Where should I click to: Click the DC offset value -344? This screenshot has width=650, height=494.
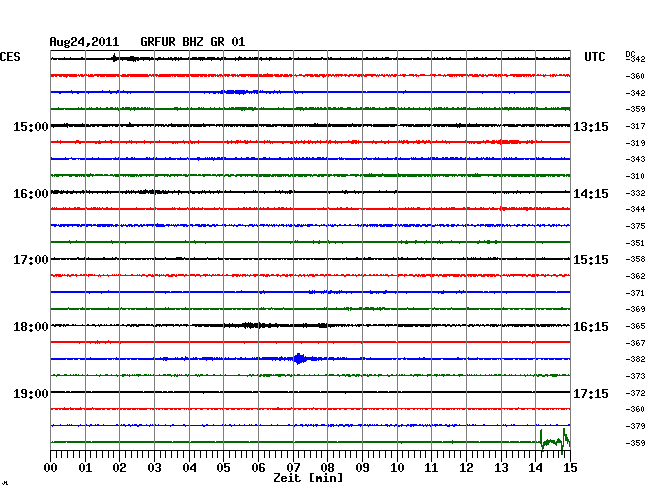(x=635, y=209)
